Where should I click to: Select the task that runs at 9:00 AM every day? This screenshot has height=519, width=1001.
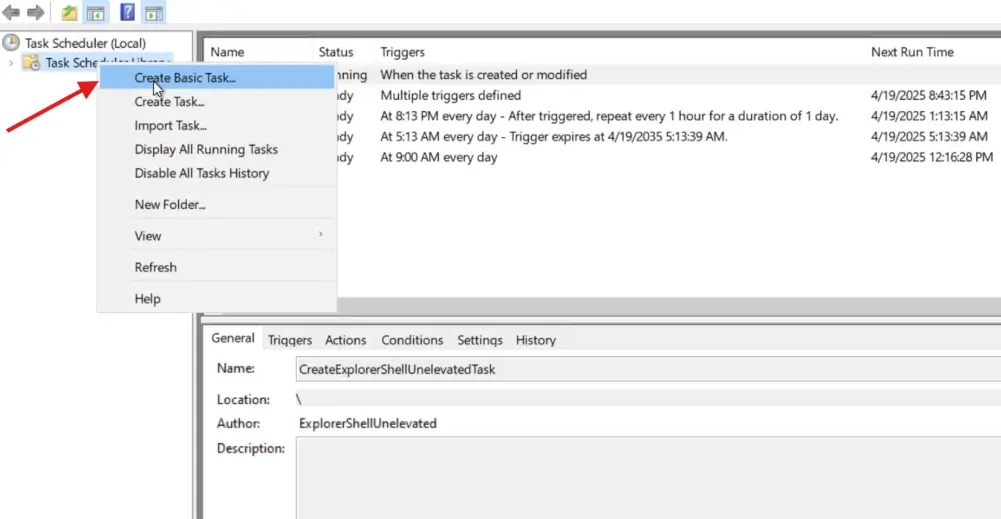[x=438, y=157]
